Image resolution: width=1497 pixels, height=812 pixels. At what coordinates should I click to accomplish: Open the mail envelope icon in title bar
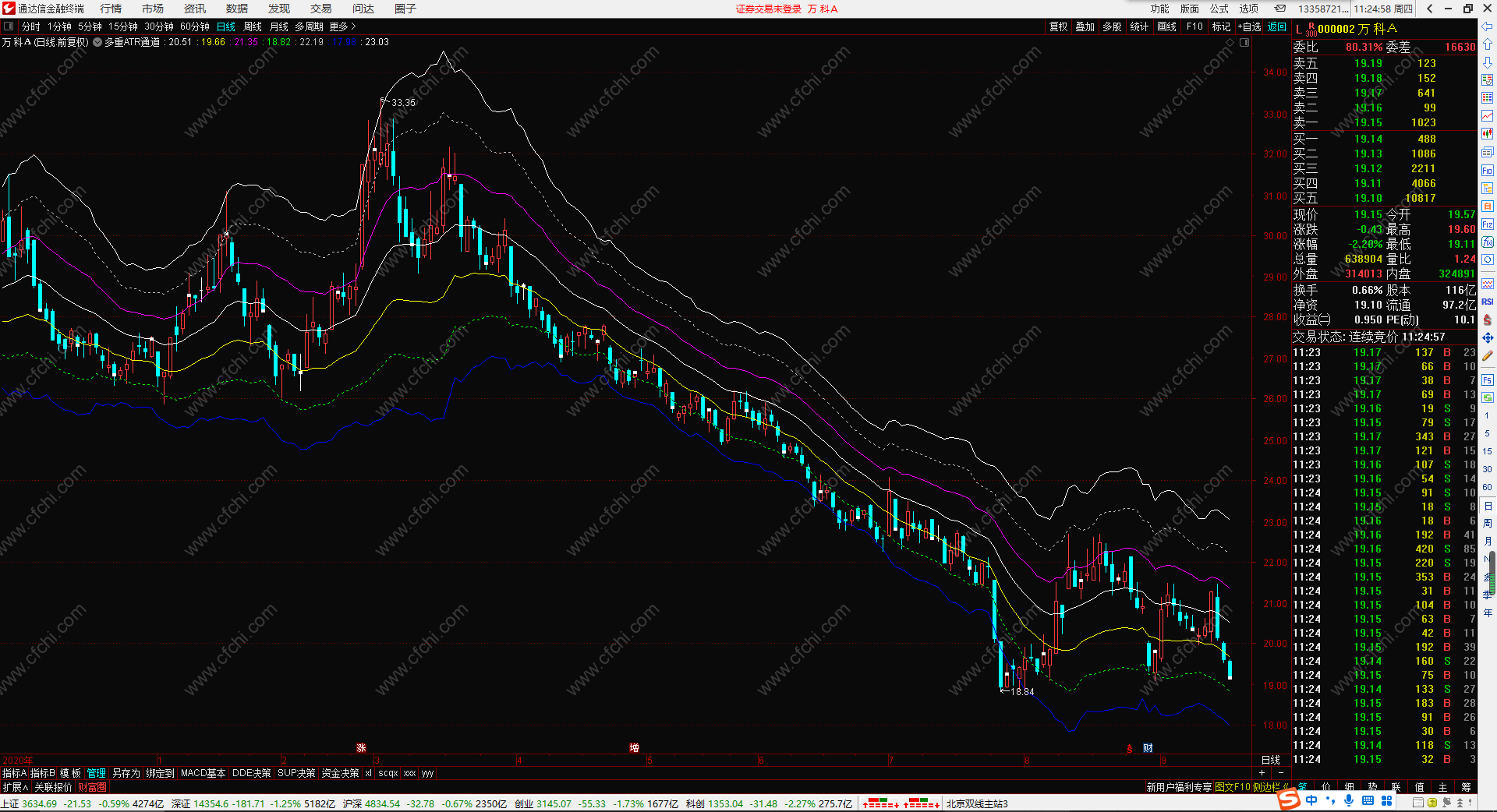click(x=1280, y=9)
